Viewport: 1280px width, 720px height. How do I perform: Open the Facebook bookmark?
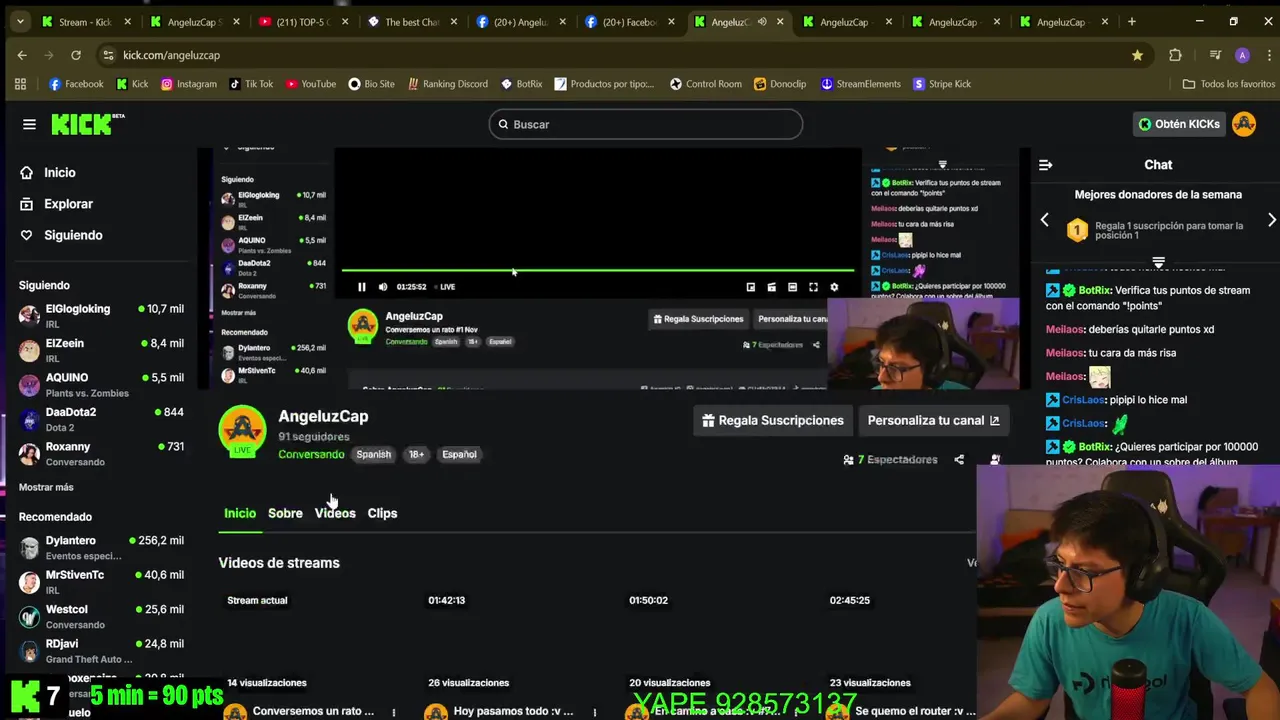76,84
